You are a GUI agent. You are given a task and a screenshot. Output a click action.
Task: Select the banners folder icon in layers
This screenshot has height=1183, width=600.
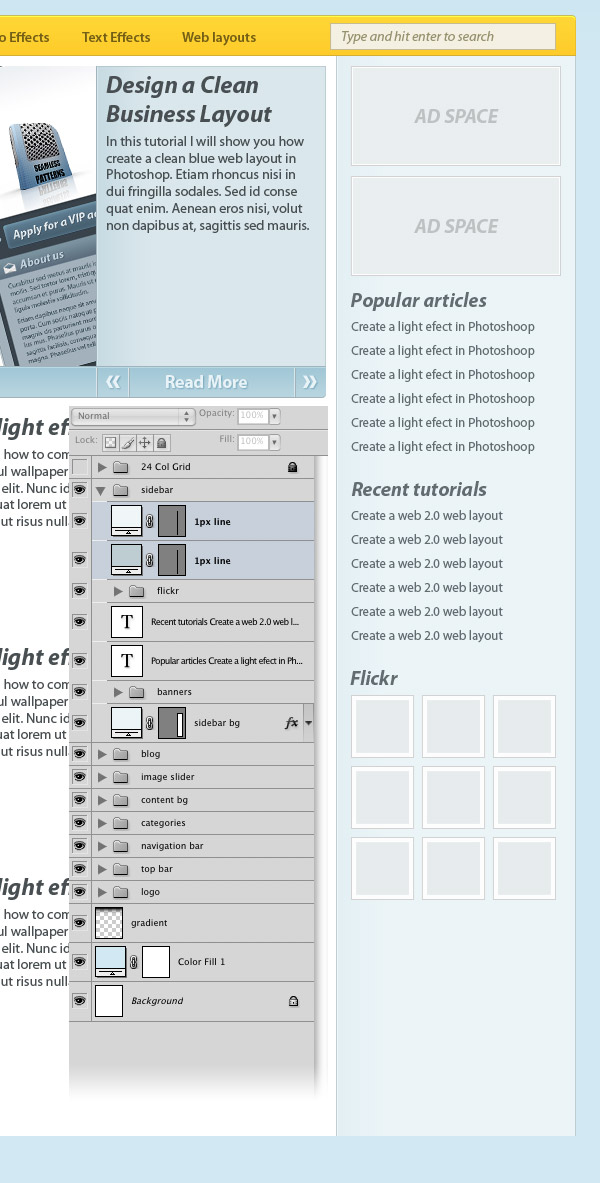(137, 692)
